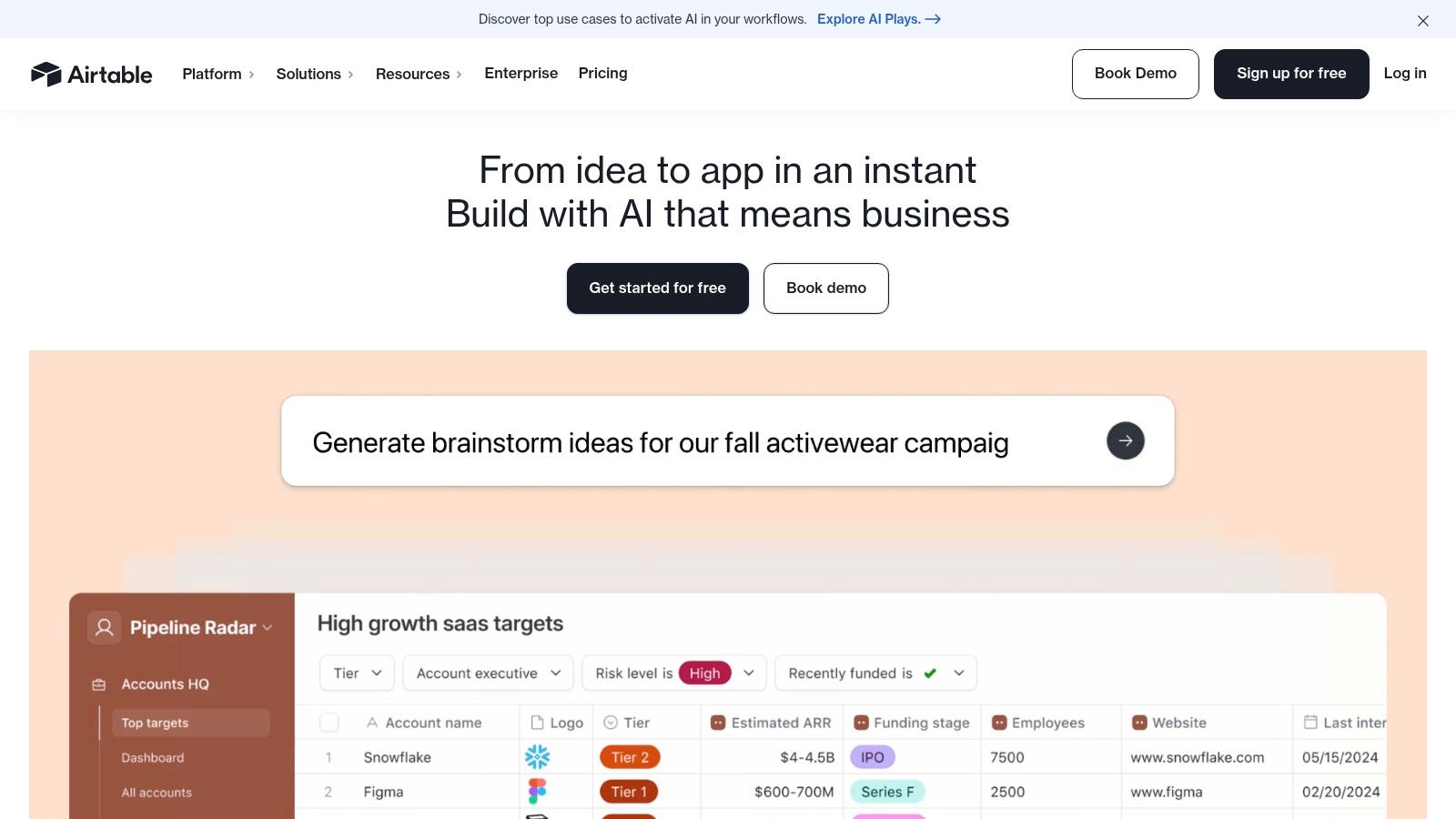This screenshot has height=819, width=1456.
Task: Click the Tier column header icon
Action: [x=611, y=723]
